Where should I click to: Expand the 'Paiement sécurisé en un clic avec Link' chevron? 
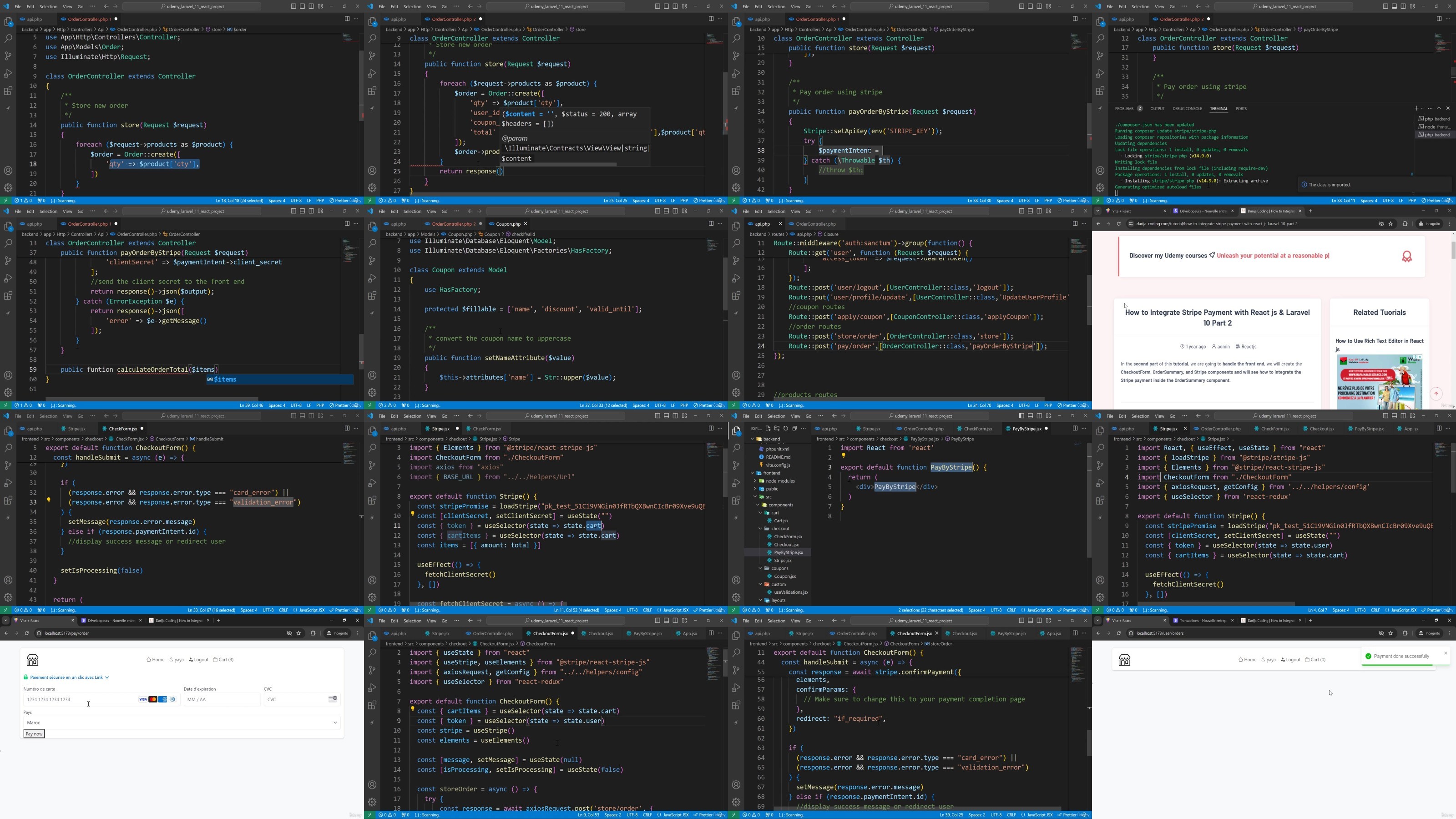coord(107,677)
